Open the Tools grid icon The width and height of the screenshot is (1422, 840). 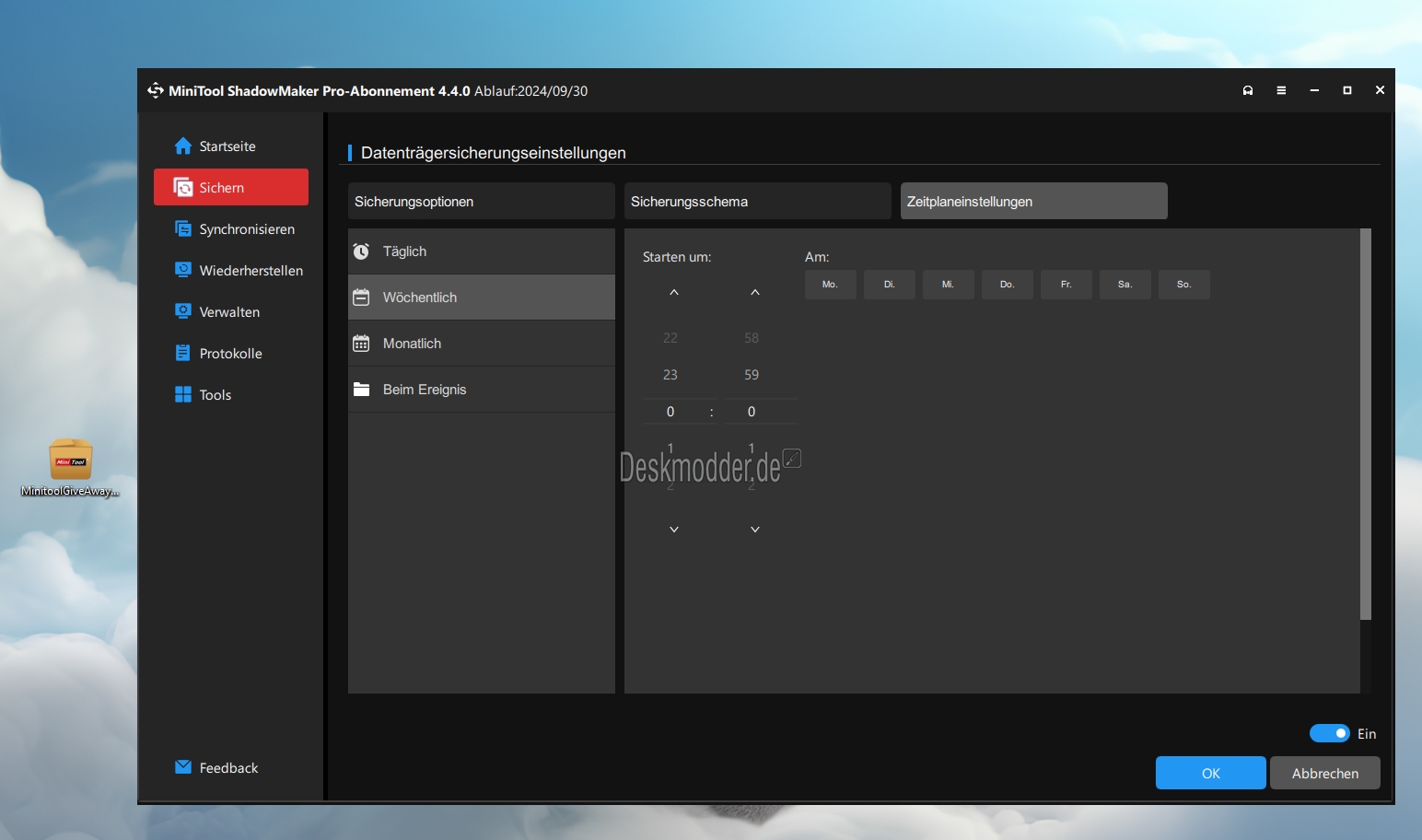coord(183,394)
